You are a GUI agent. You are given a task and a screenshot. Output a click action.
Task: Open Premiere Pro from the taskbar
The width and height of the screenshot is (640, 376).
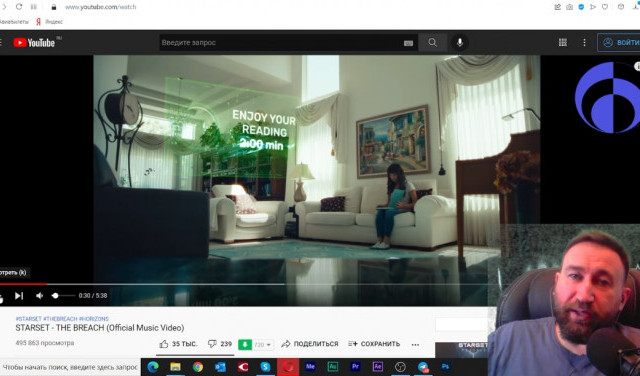355,367
